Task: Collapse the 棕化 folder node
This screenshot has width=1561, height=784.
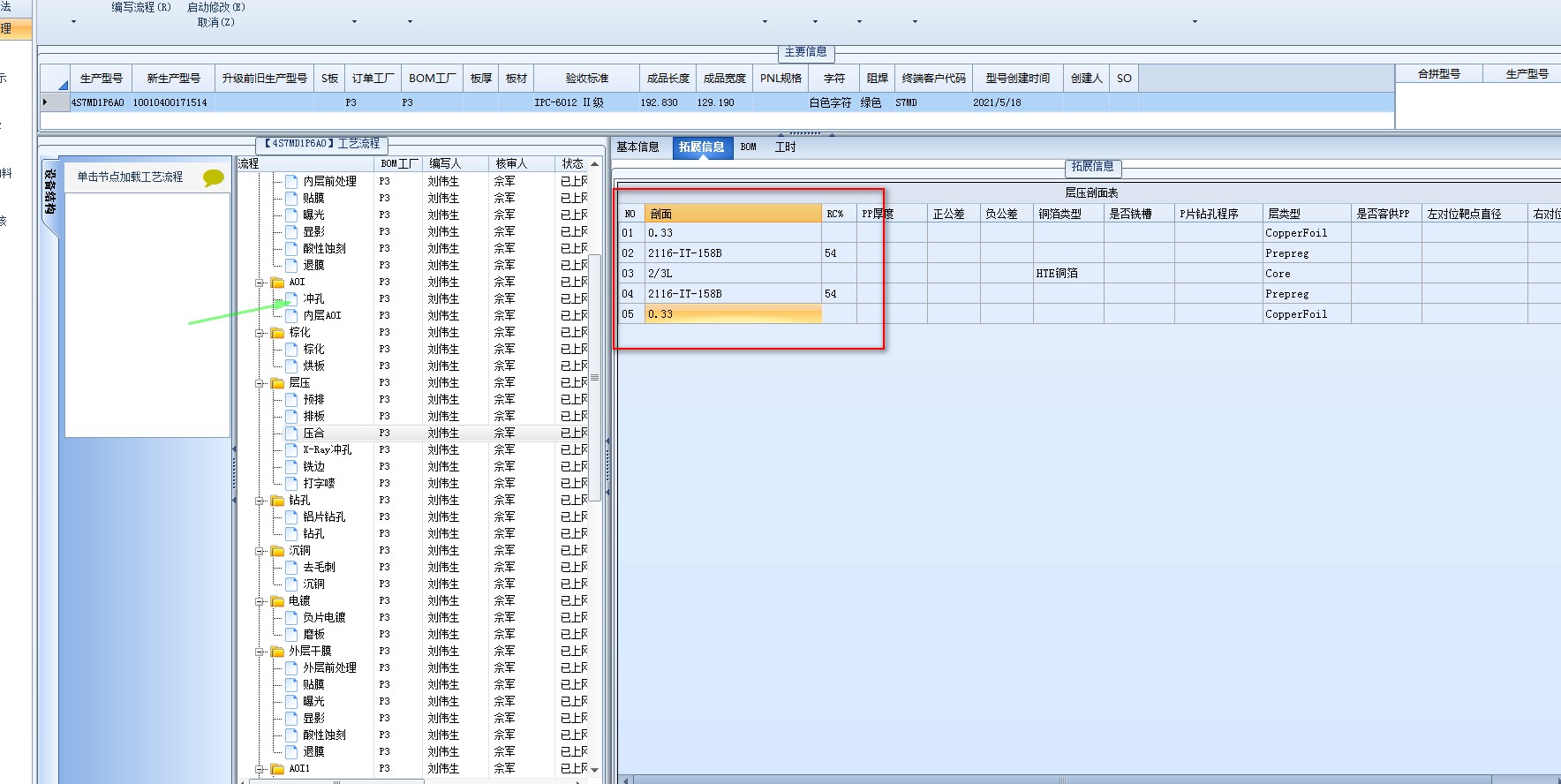Action: (260, 333)
